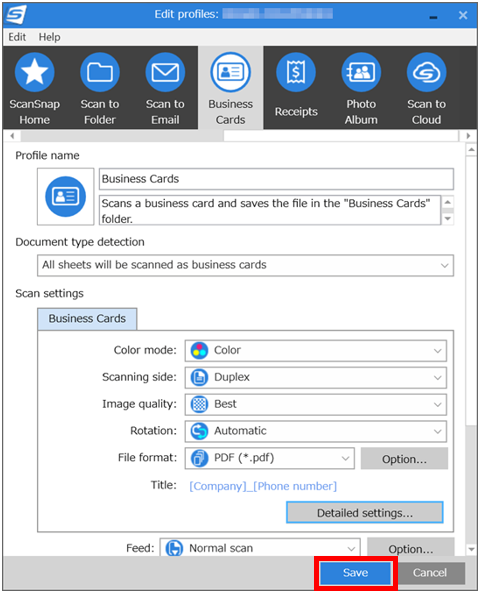Expand the File format dropdown

345,458
